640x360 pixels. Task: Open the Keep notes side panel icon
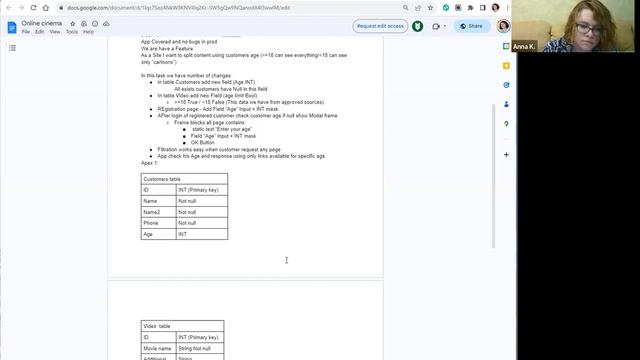[x=506, y=66]
